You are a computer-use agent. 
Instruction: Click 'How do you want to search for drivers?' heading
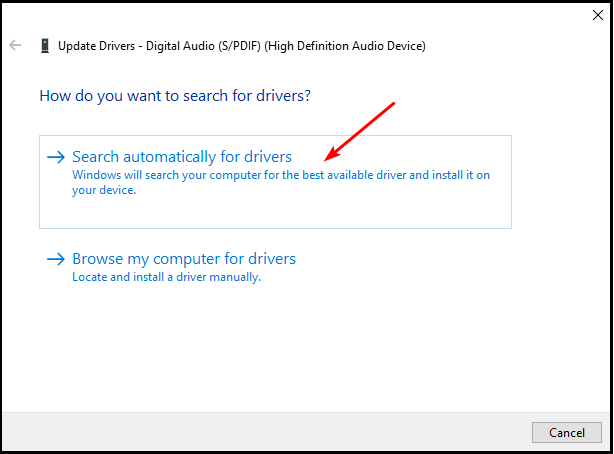click(x=175, y=96)
